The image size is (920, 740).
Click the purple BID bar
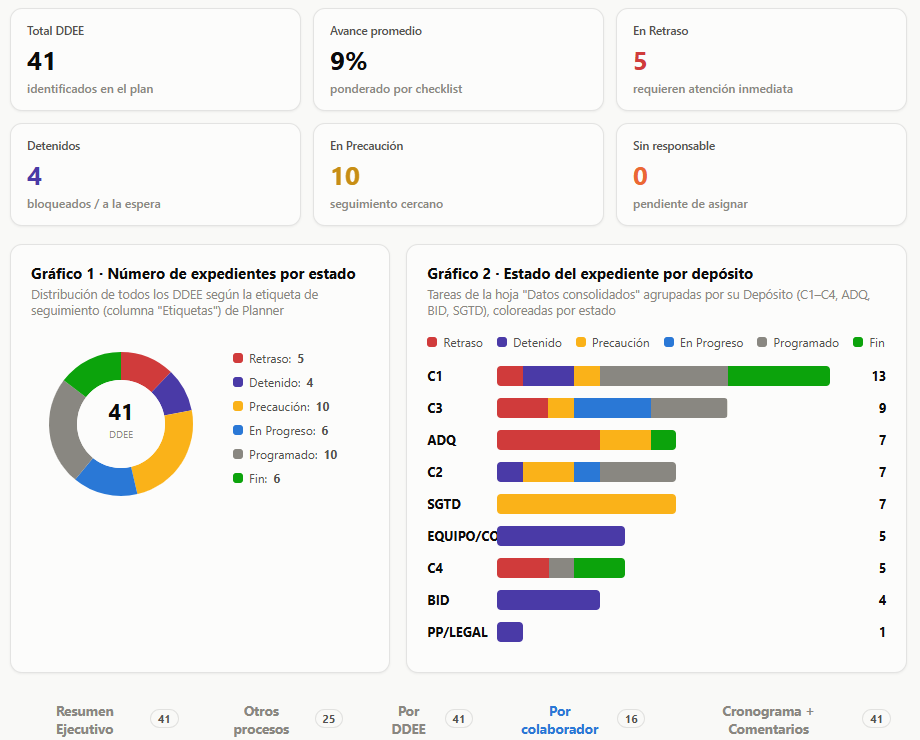548,600
